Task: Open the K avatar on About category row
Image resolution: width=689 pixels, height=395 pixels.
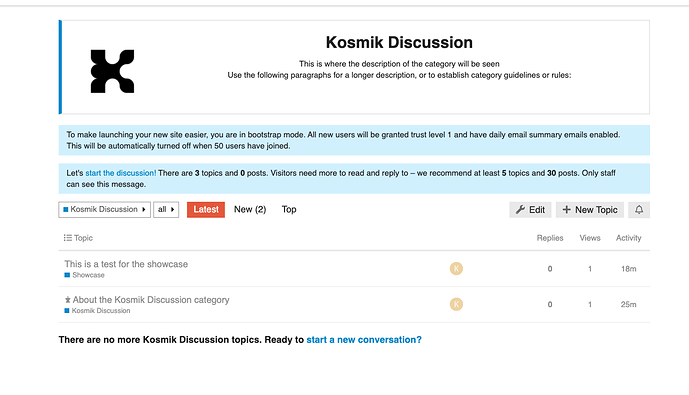Action: [456, 304]
